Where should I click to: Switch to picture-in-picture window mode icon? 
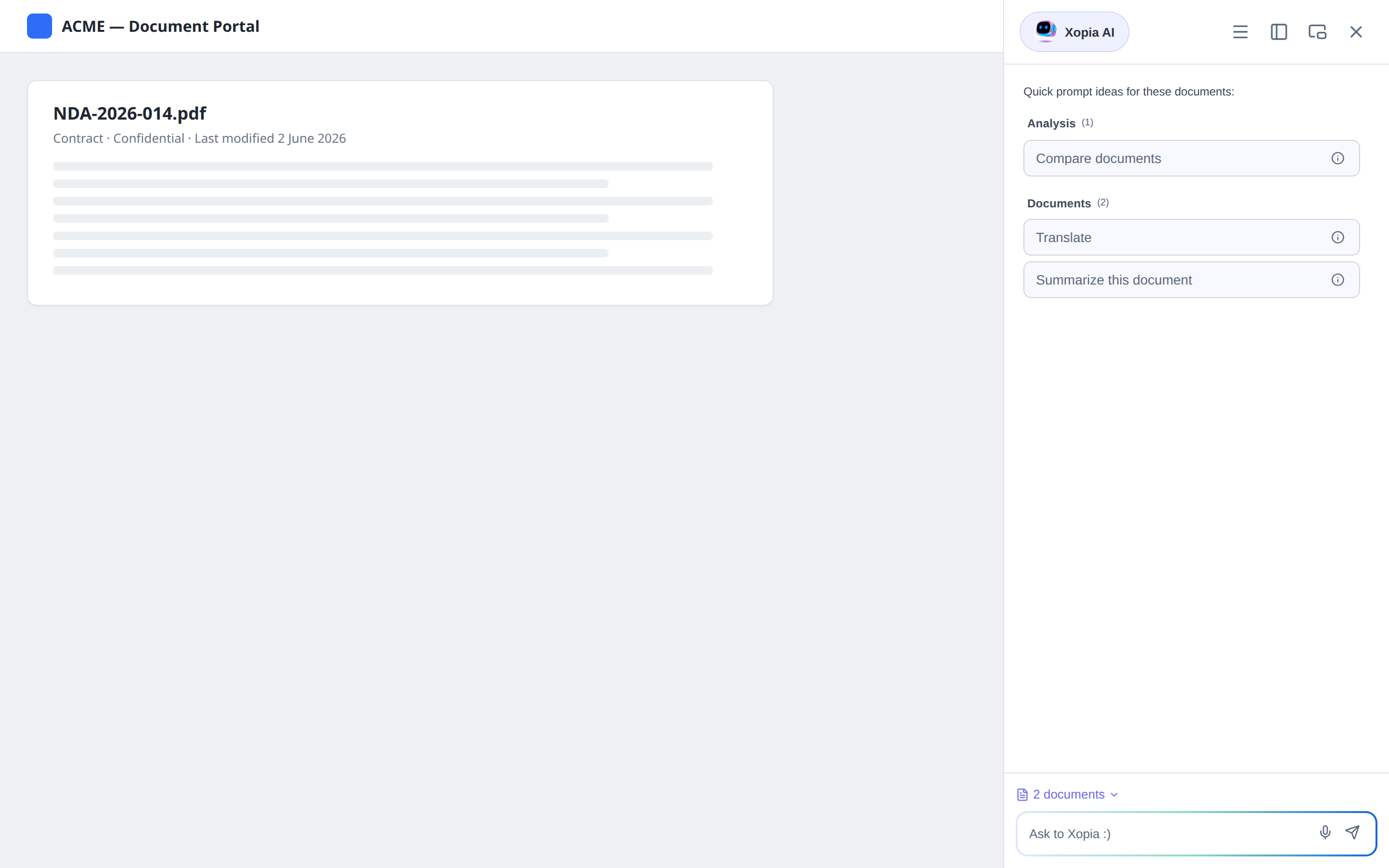click(1317, 32)
